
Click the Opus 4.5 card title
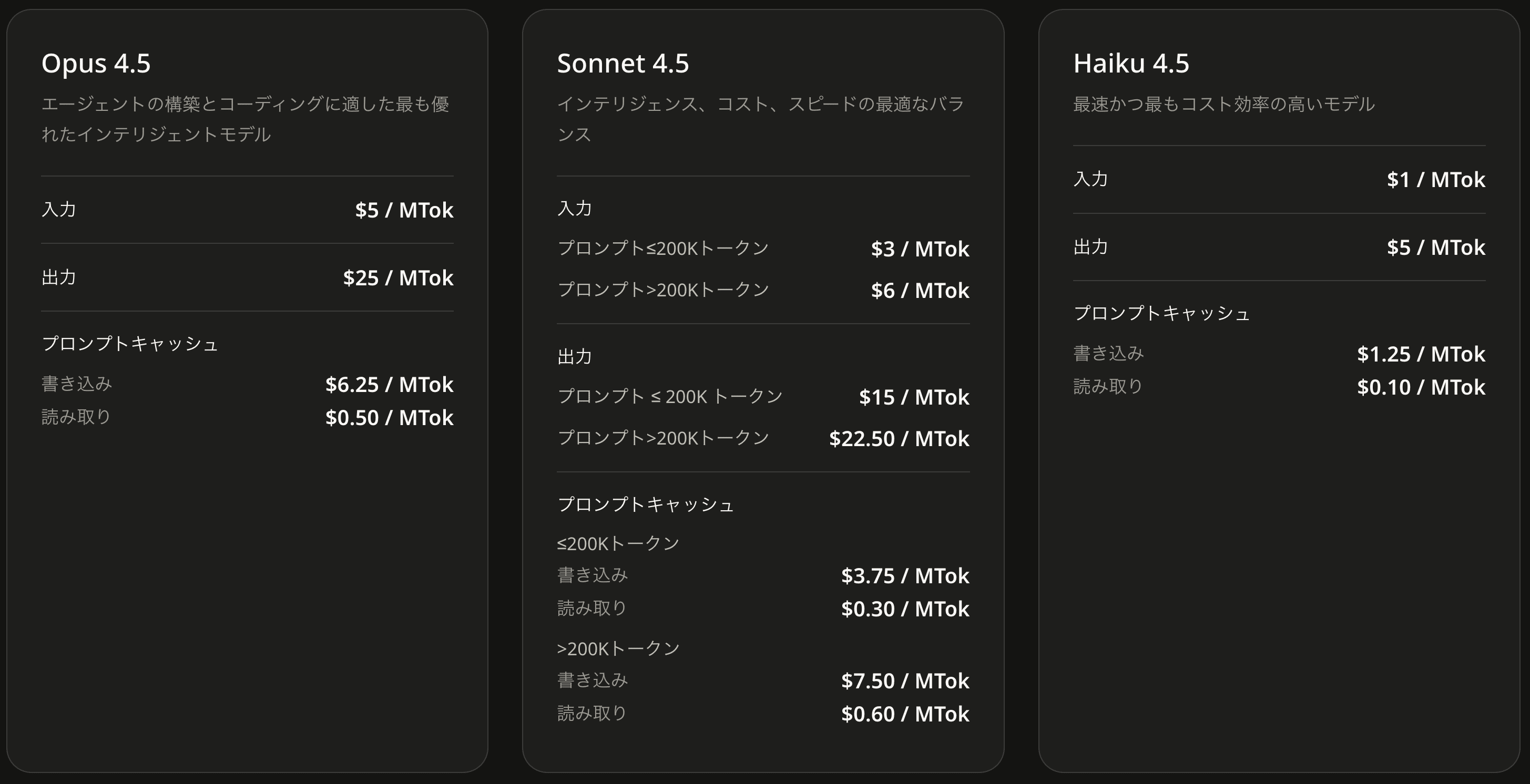click(96, 63)
